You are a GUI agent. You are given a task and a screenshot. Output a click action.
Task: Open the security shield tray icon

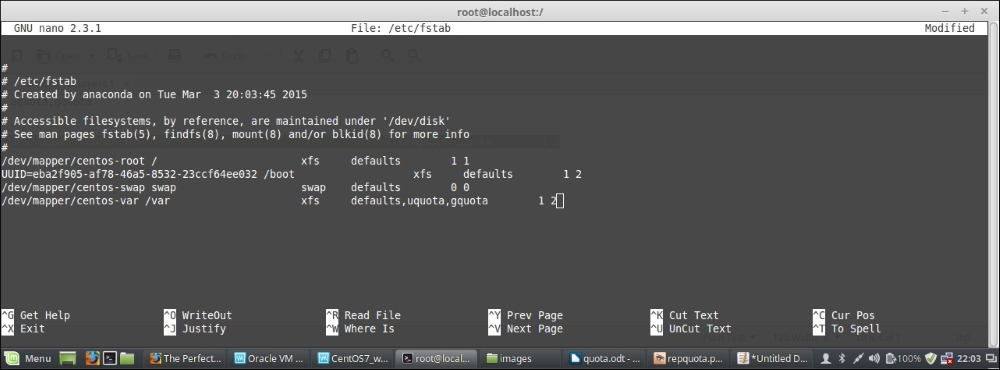931,359
